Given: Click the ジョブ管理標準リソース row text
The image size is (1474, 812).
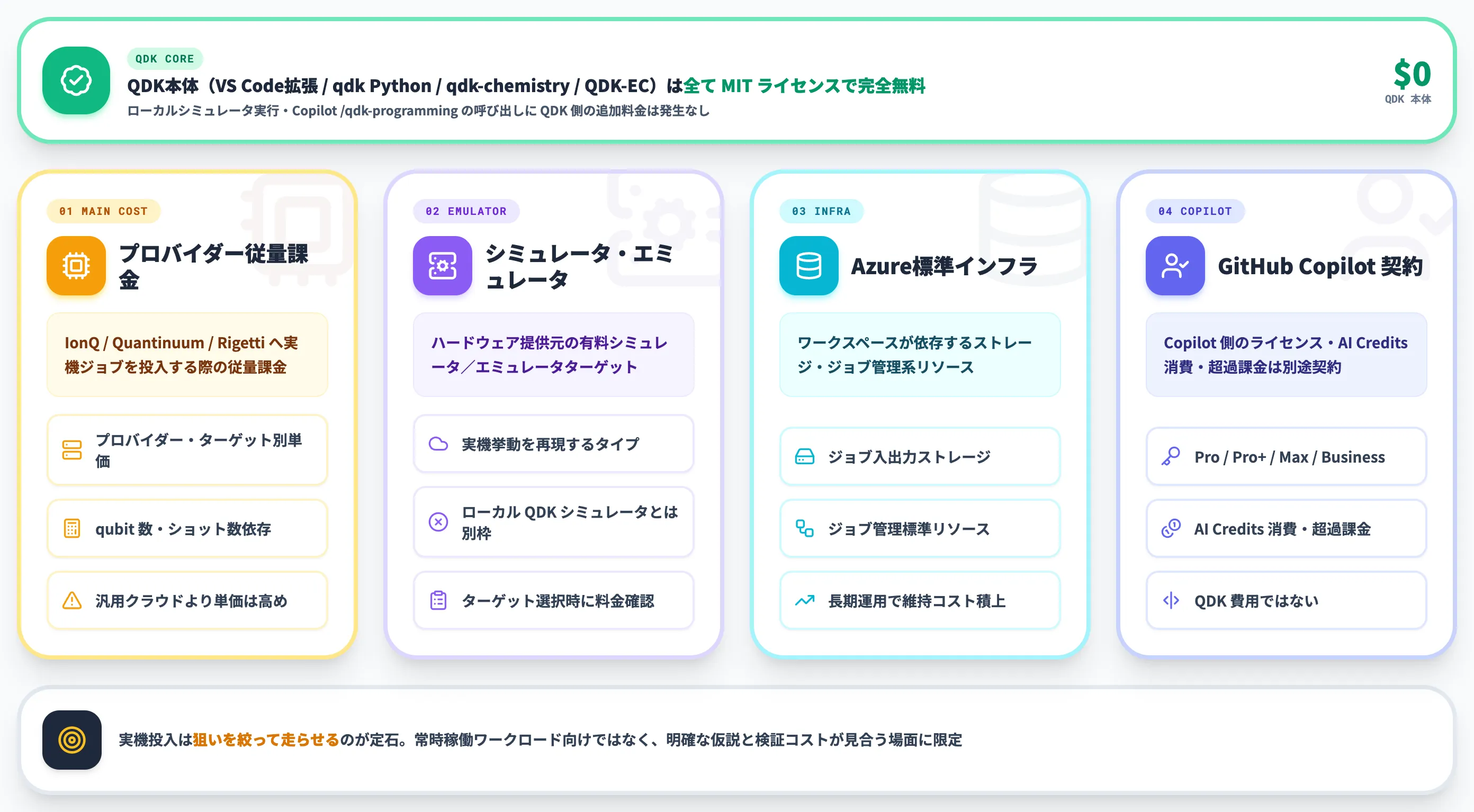Looking at the screenshot, I should [909, 529].
